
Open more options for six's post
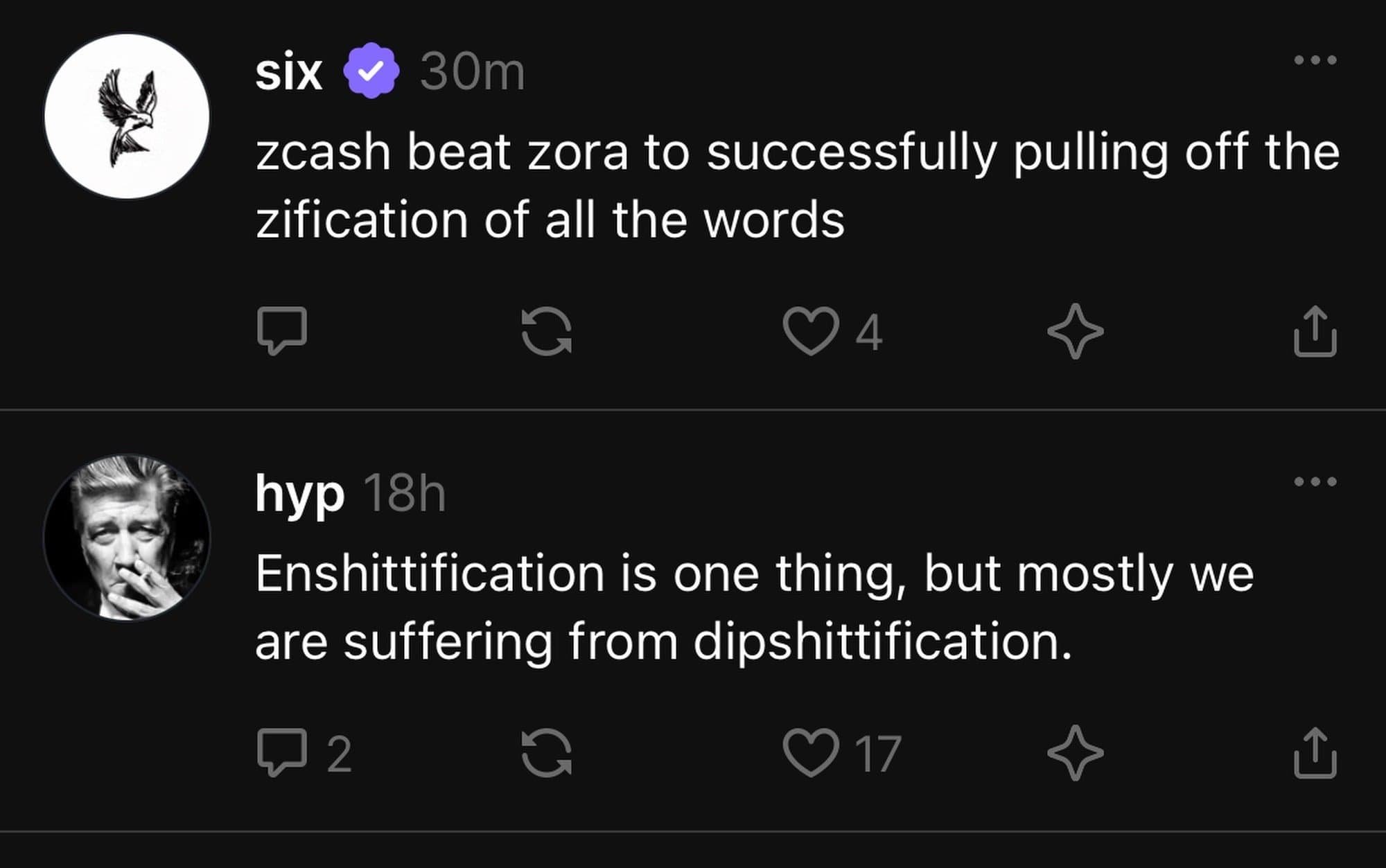point(1315,60)
